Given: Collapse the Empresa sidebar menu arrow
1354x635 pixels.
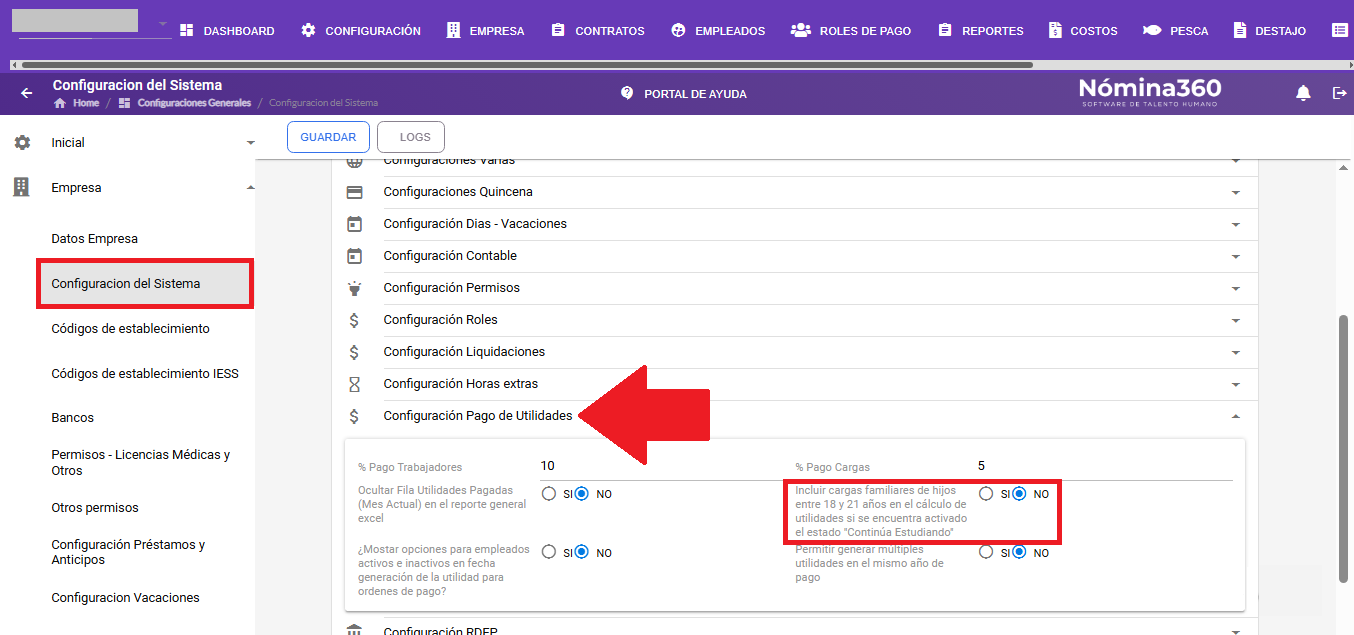Looking at the screenshot, I should click(250, 188).
